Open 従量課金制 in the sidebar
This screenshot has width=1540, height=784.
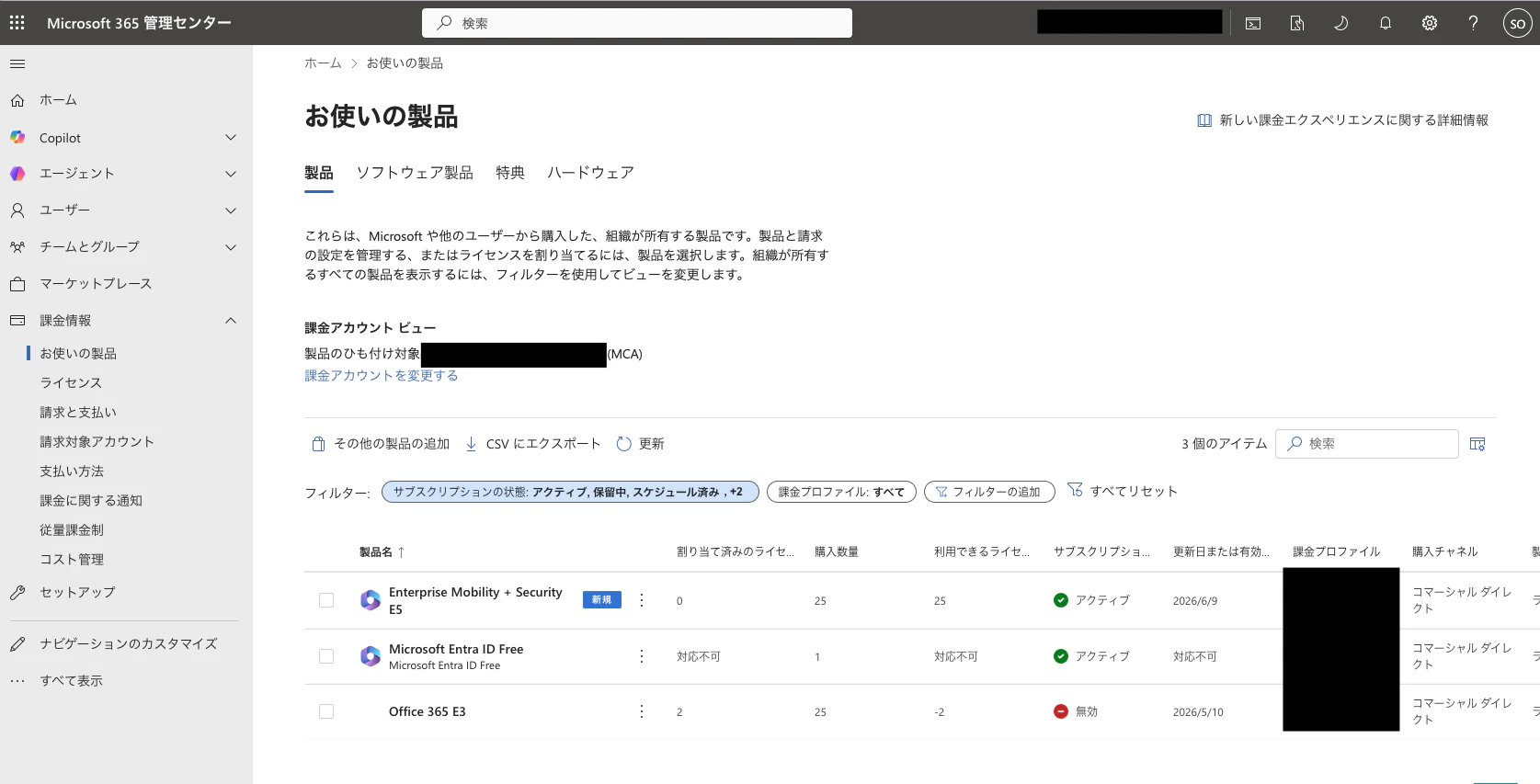click(x=72, y=530)
